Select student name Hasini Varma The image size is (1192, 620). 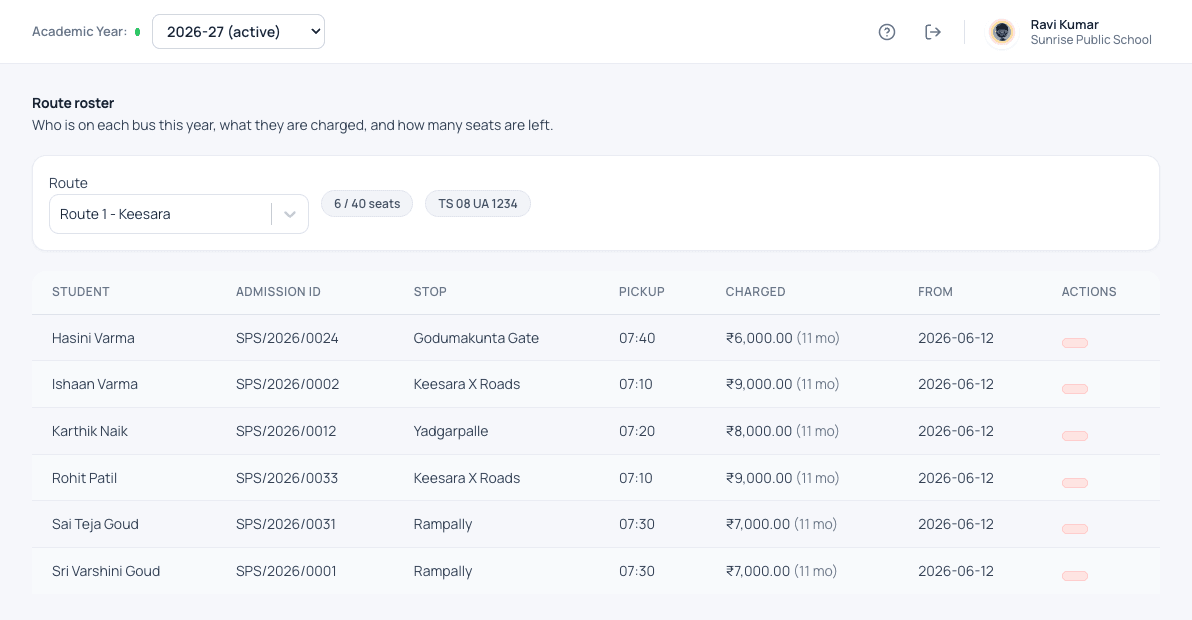tap(93, 338)
